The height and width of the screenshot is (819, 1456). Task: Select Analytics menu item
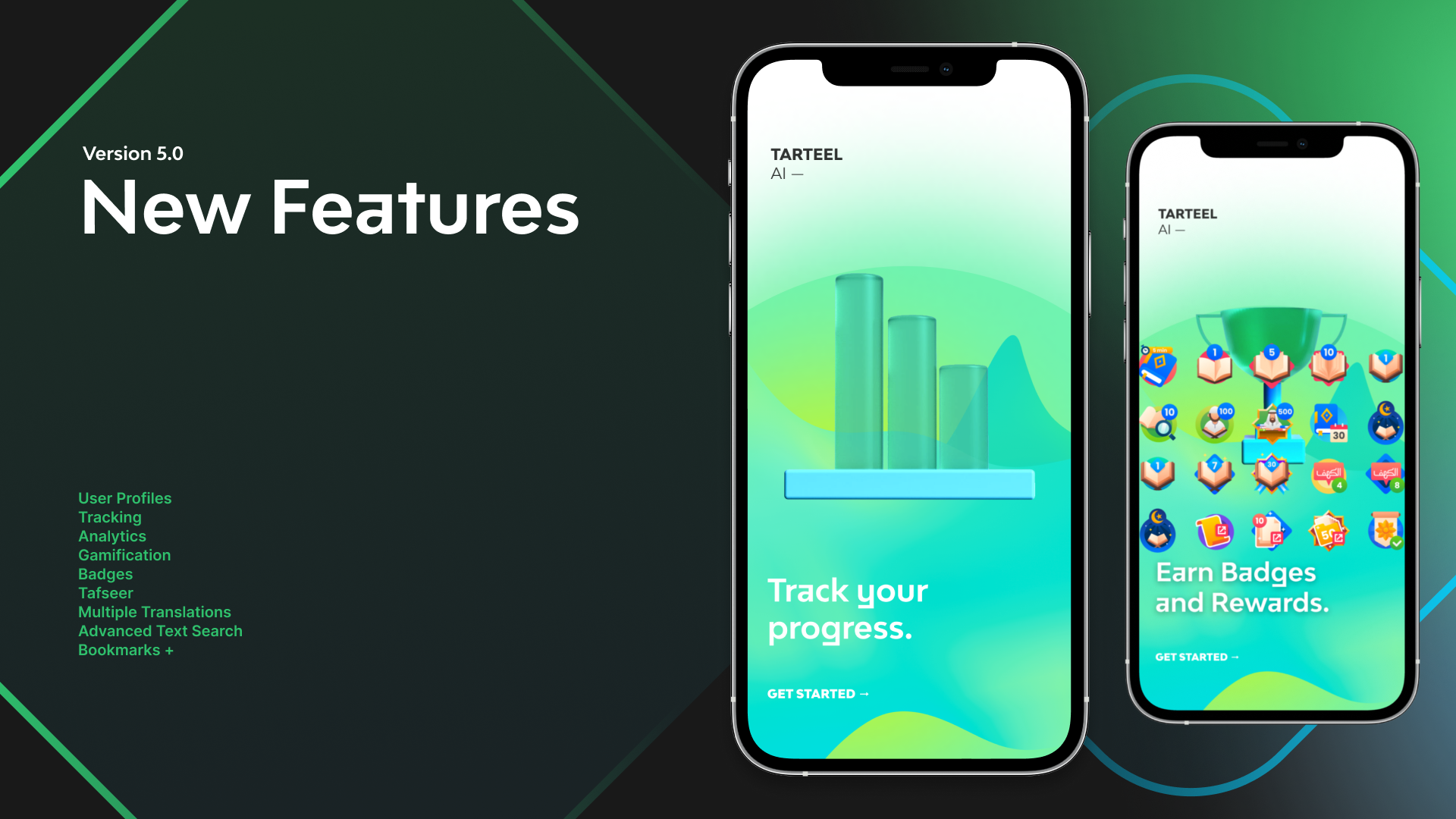(113, 536)
